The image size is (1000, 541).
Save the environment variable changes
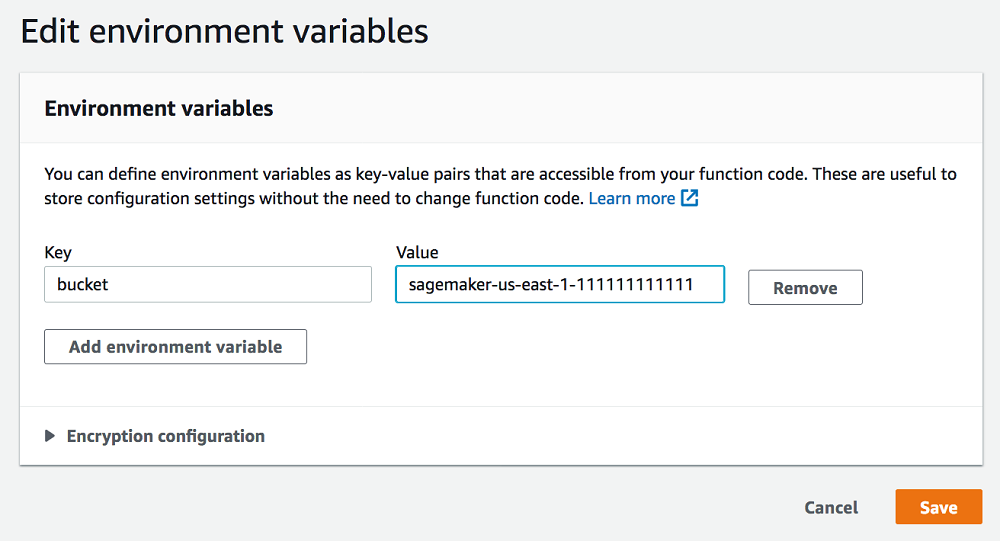(938, 507)
